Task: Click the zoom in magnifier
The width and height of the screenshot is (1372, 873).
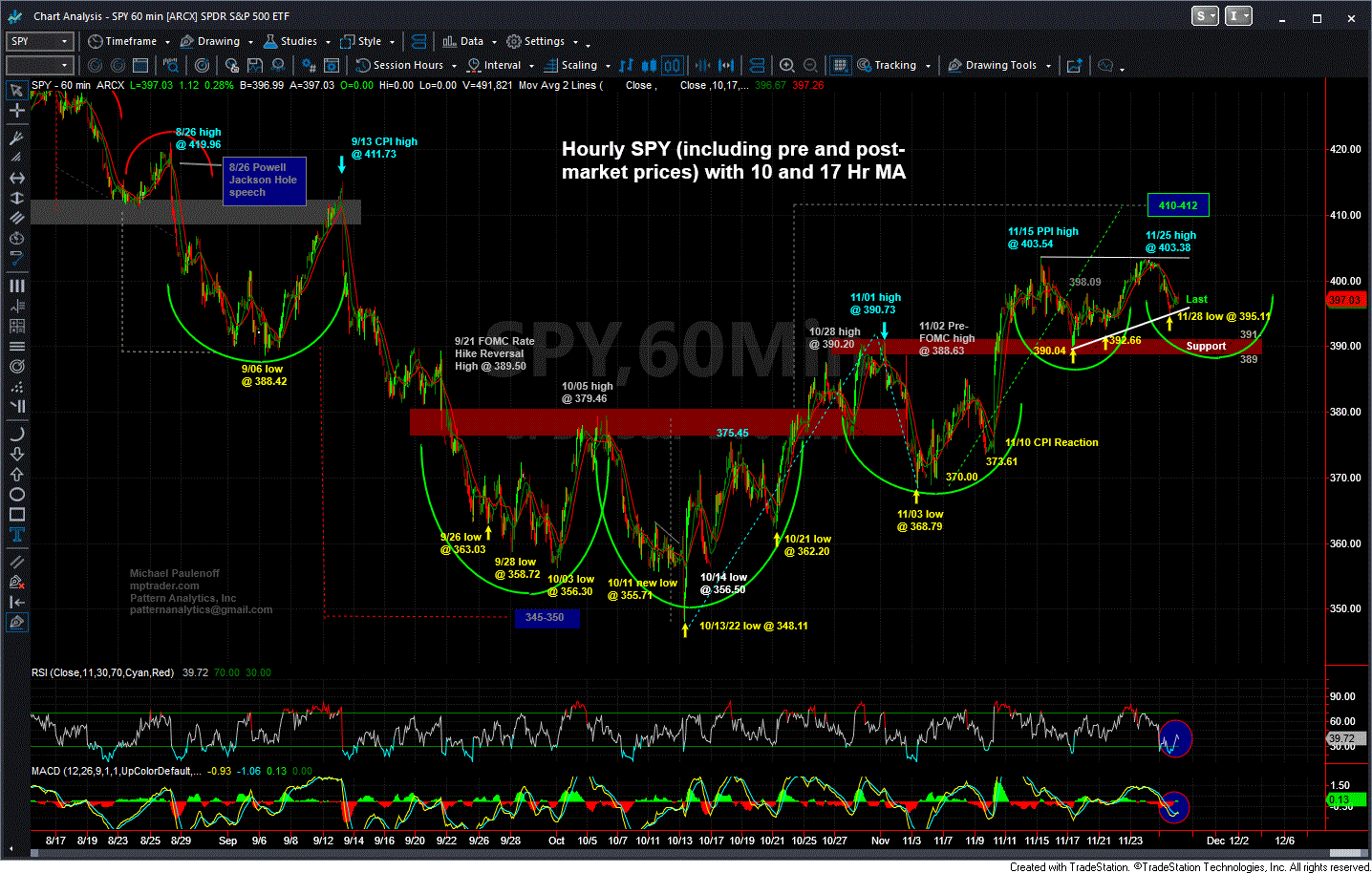Action: pyautogui.click(x=786, y=65)
